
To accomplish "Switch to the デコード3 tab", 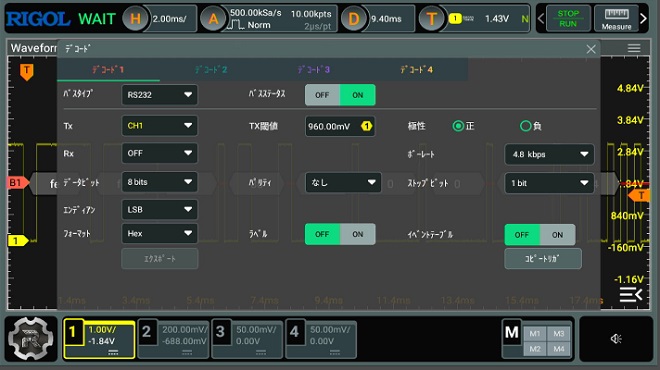I will pos(314,70).
